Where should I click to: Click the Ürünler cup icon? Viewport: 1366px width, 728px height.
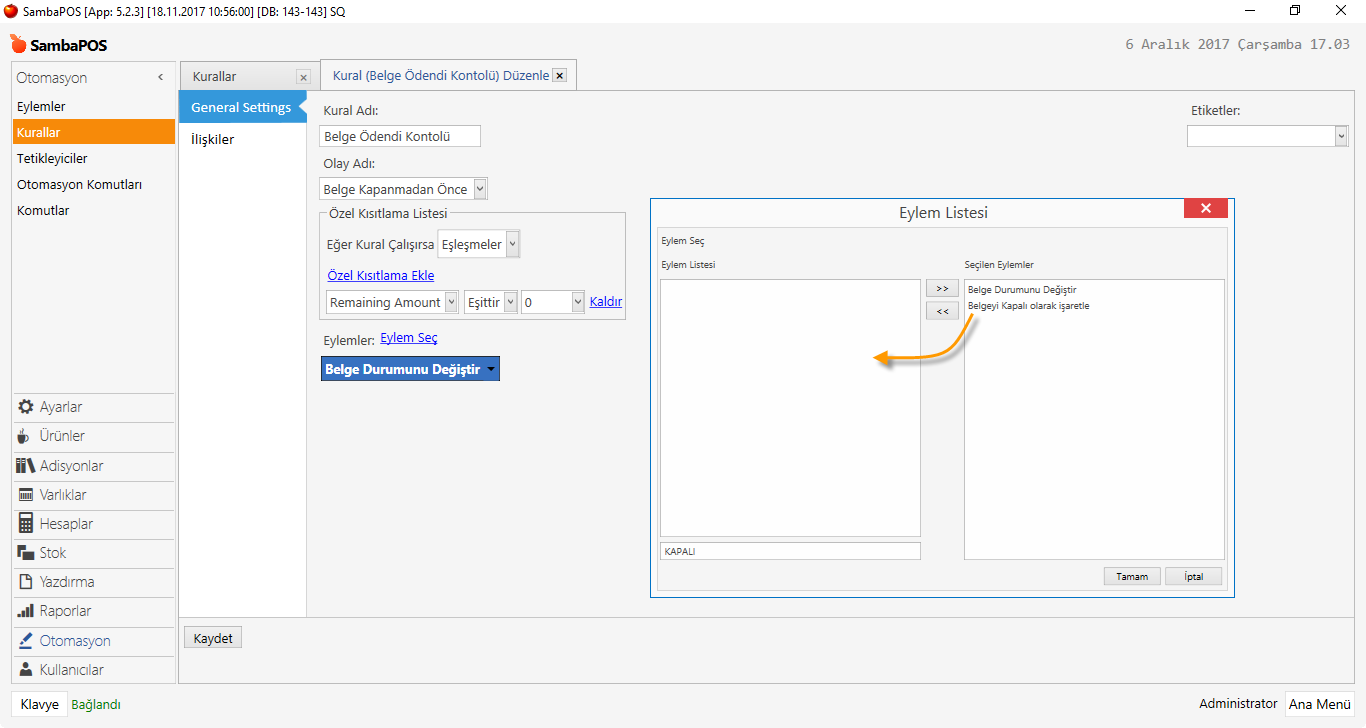pyautogui.click(x=26, y=436)
